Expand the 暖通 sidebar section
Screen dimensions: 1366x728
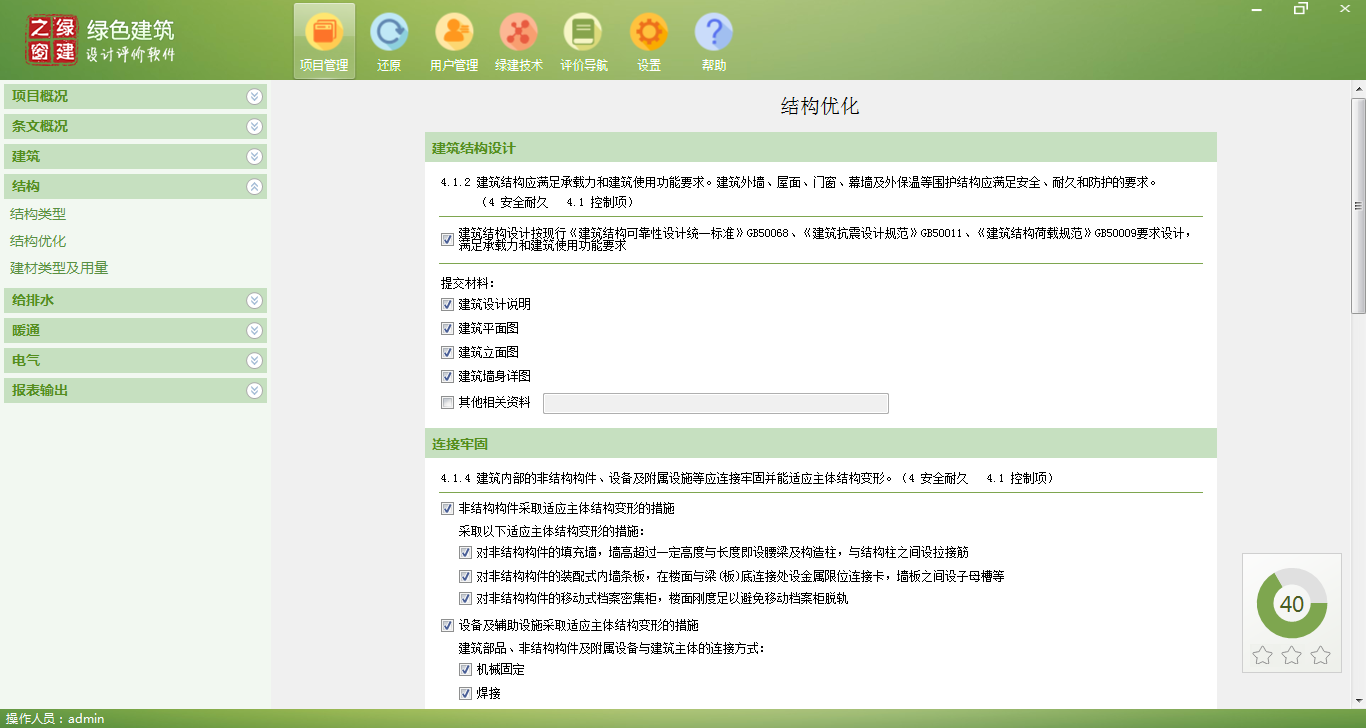(135, 330)
